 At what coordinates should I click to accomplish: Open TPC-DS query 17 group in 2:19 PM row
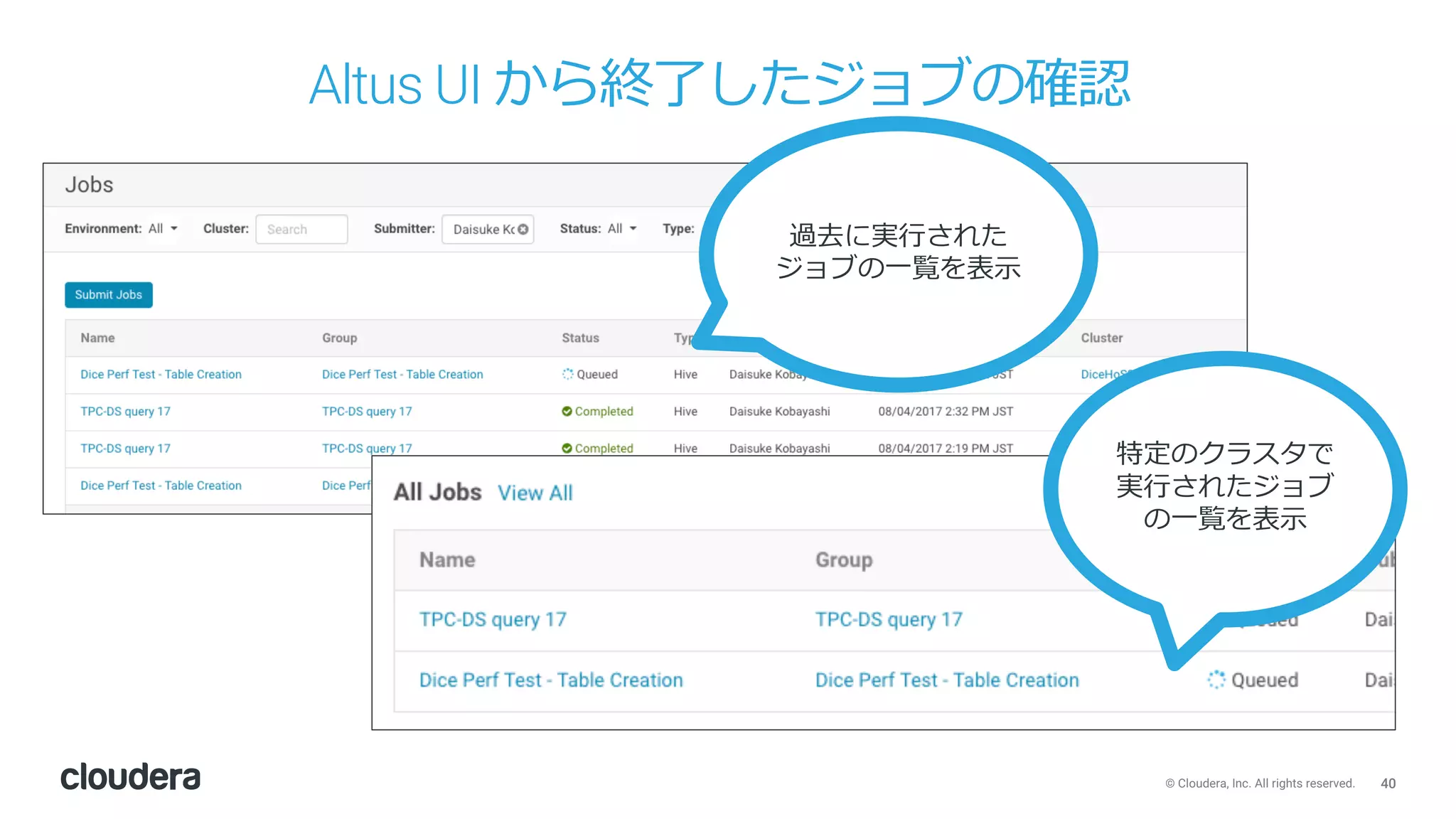click(367, 448)
